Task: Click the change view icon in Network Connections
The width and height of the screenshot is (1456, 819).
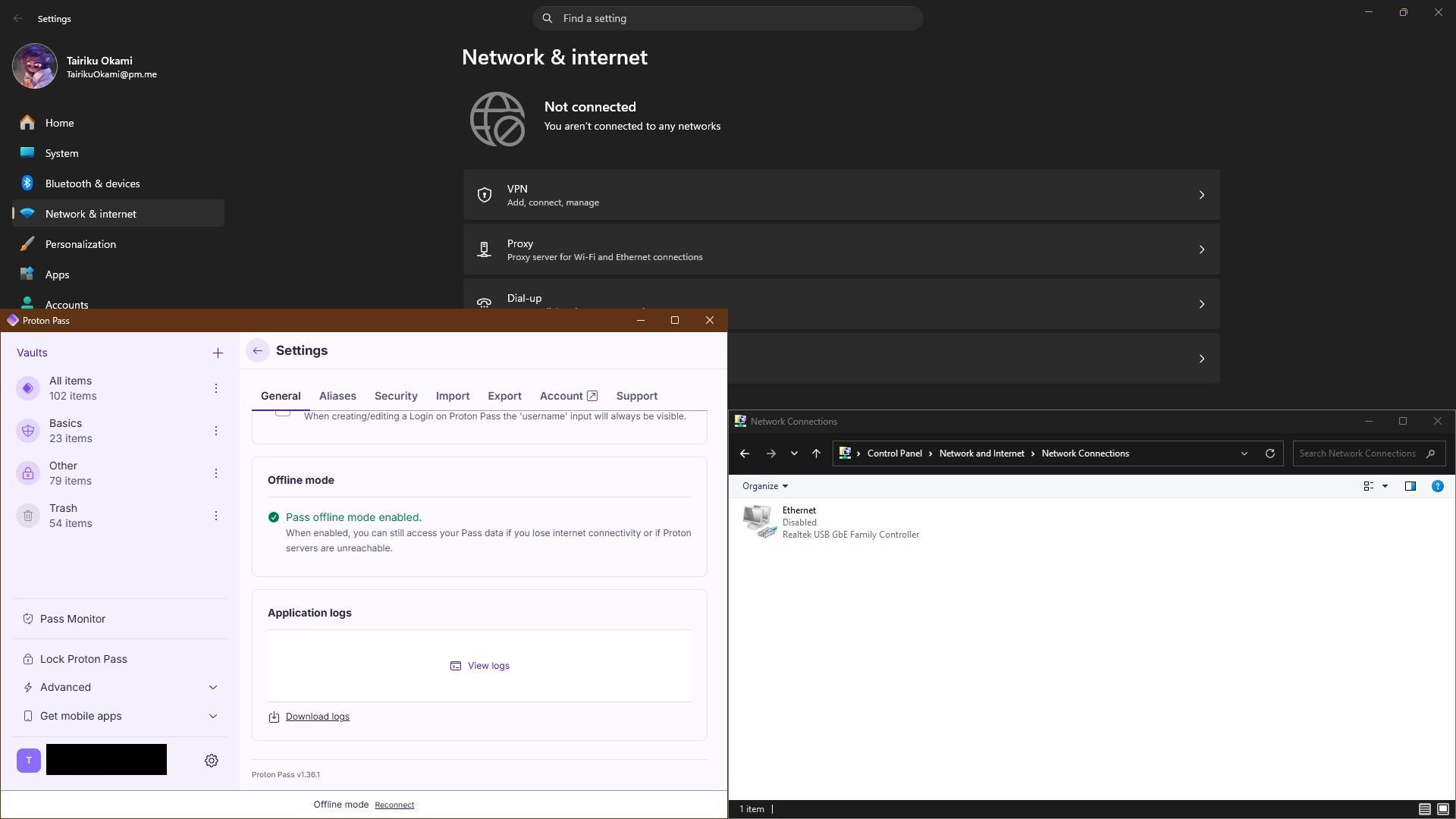Action: click(x=1369, y=486)
